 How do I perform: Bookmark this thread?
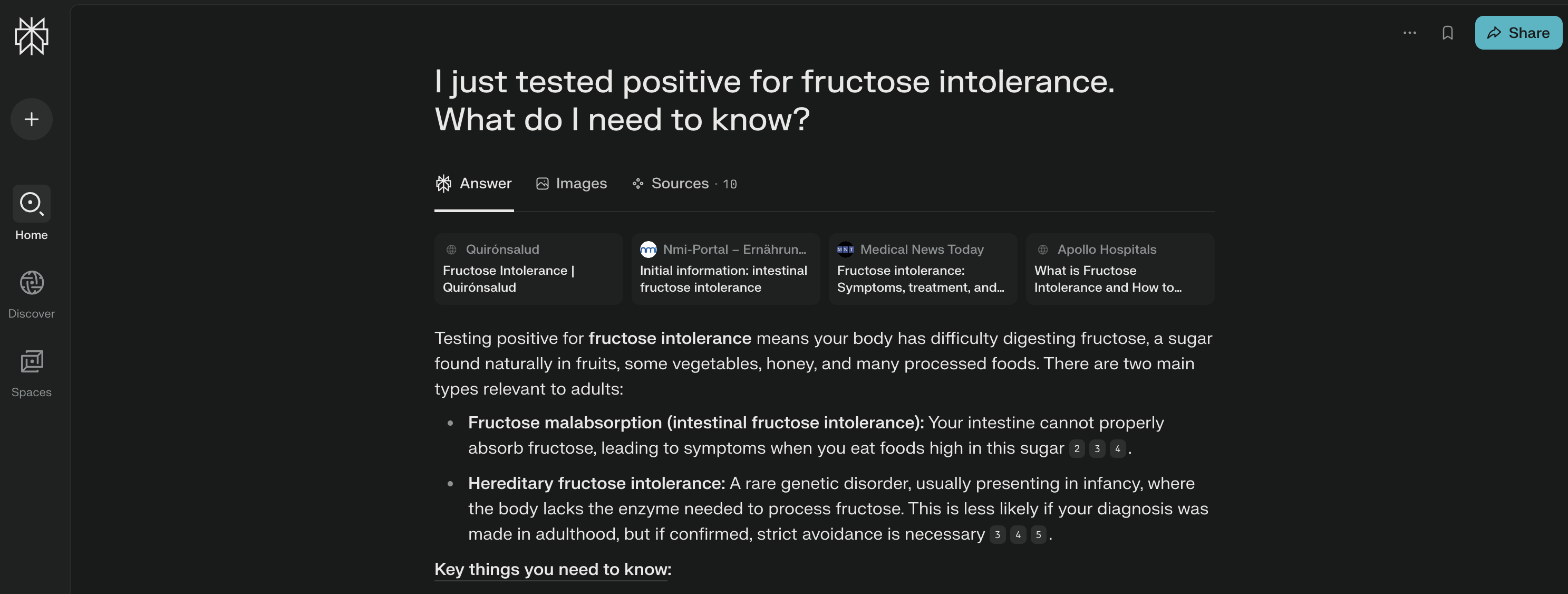pyautogui.click(x=1447, y=33)
